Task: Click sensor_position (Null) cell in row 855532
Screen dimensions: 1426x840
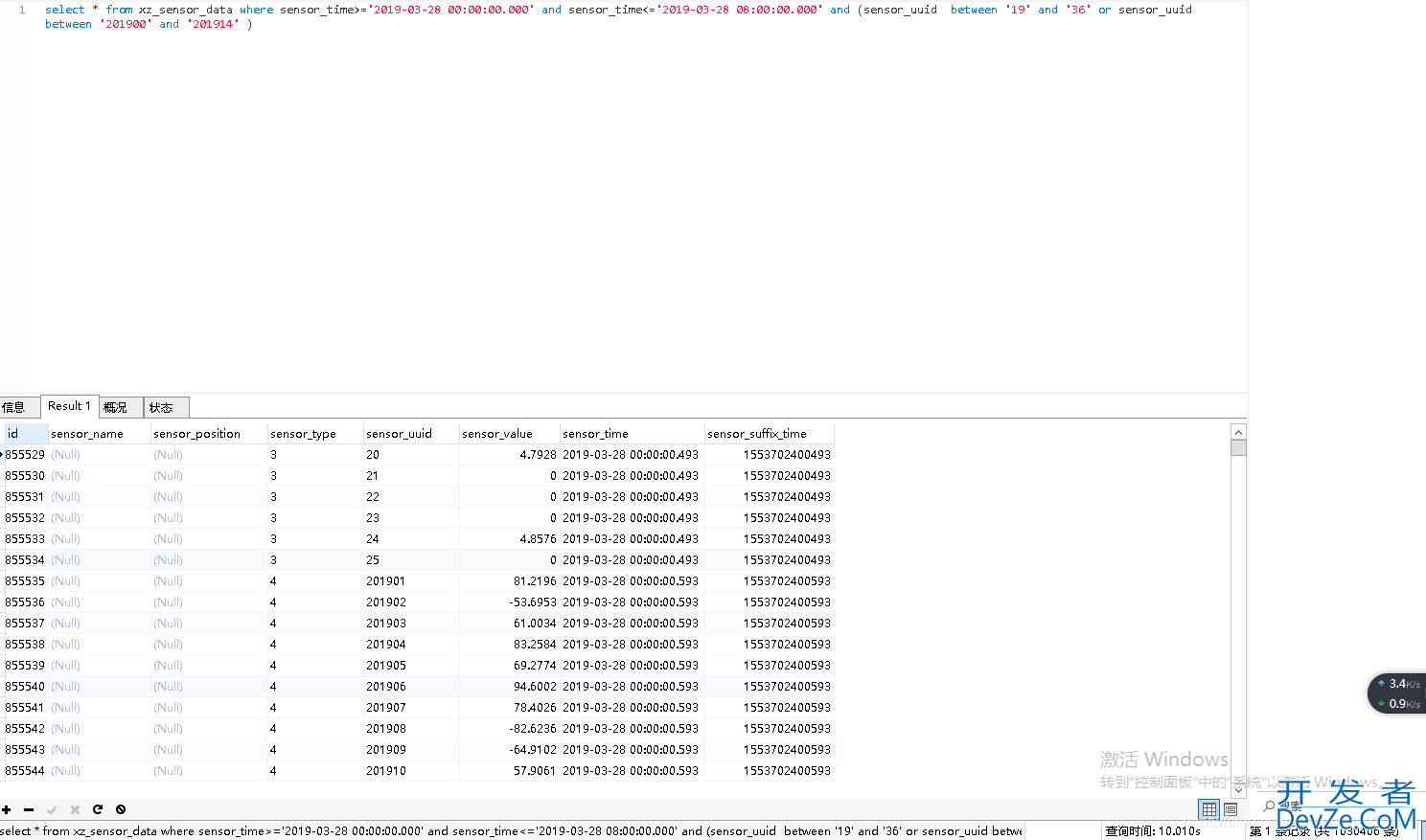Action: 209,517
